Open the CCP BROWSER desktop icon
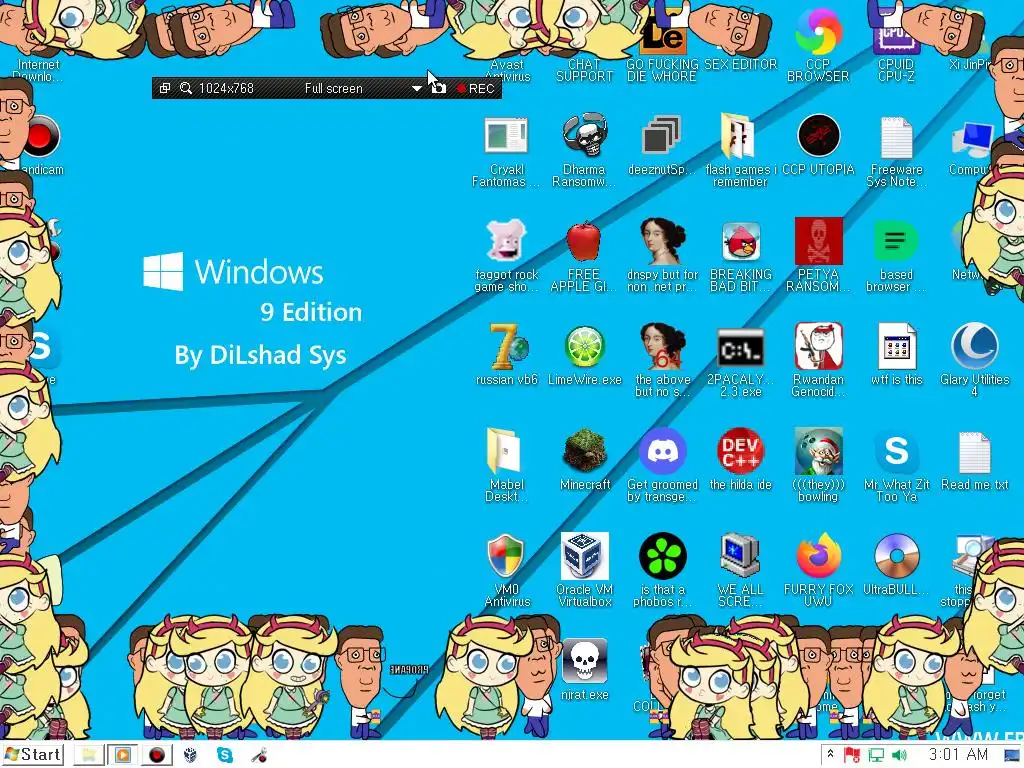1024x768 pixels. pyautogui.click(x=818, y=46)
